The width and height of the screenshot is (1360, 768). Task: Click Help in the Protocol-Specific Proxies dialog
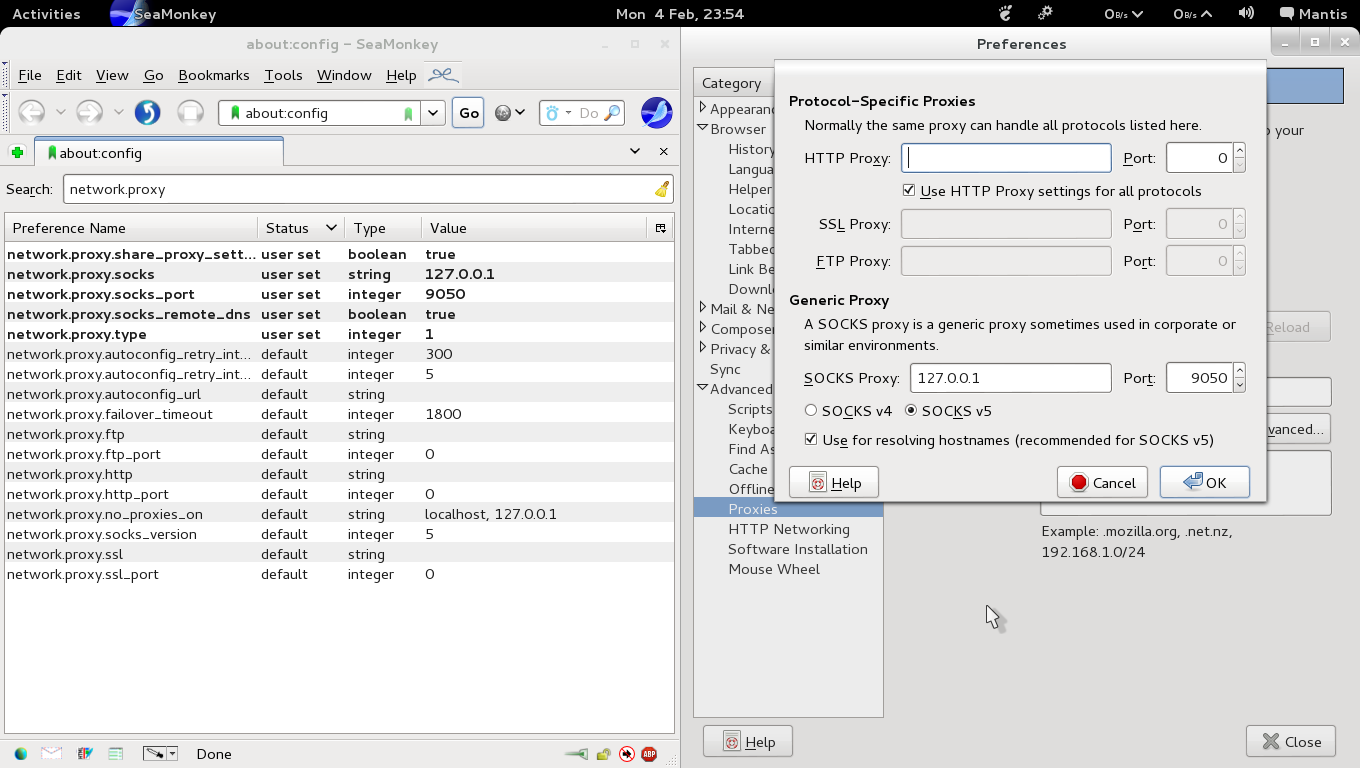pos(834,482)
